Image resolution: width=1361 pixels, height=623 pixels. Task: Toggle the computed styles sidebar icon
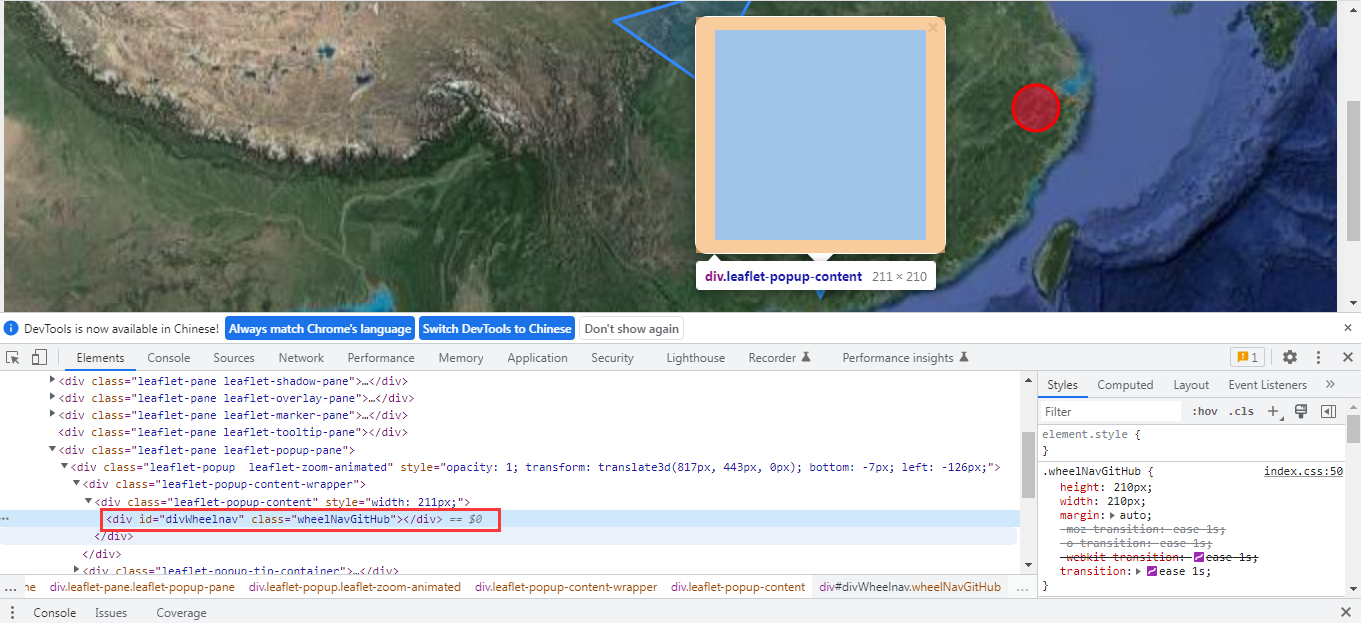[x=1328, y=411]
